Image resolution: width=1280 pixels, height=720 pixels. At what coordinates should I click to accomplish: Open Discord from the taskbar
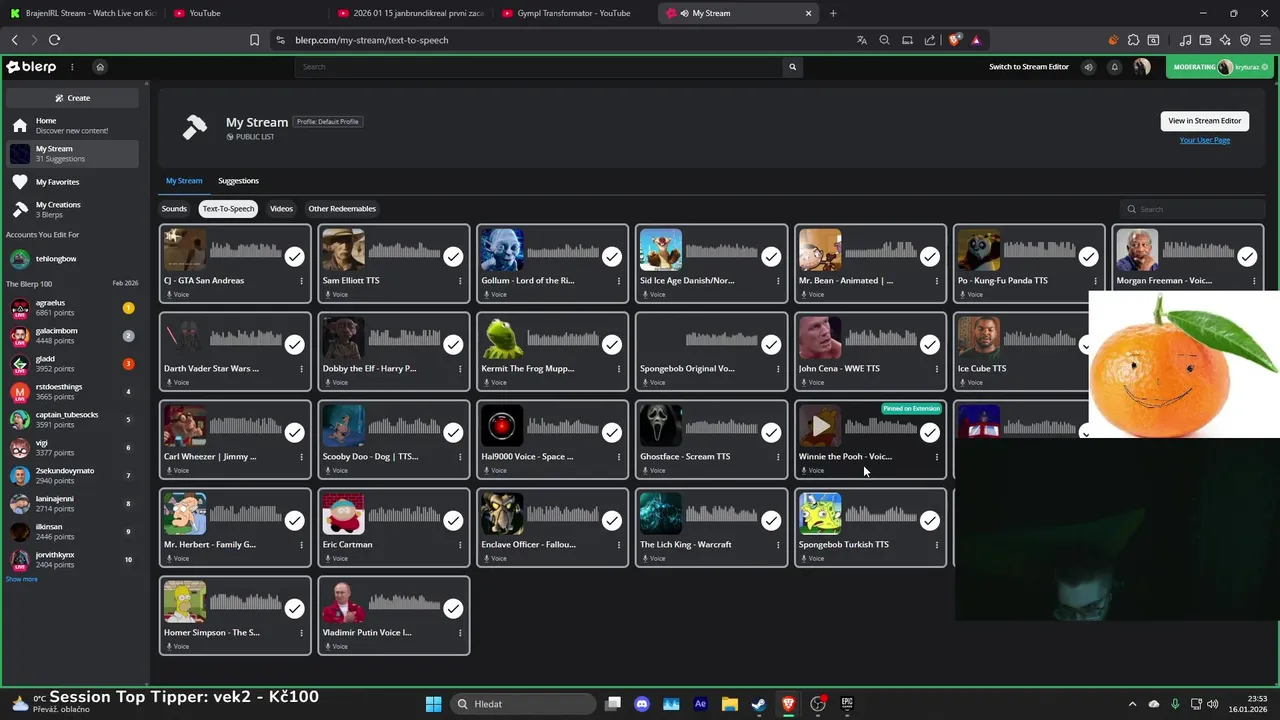[642, 704]
